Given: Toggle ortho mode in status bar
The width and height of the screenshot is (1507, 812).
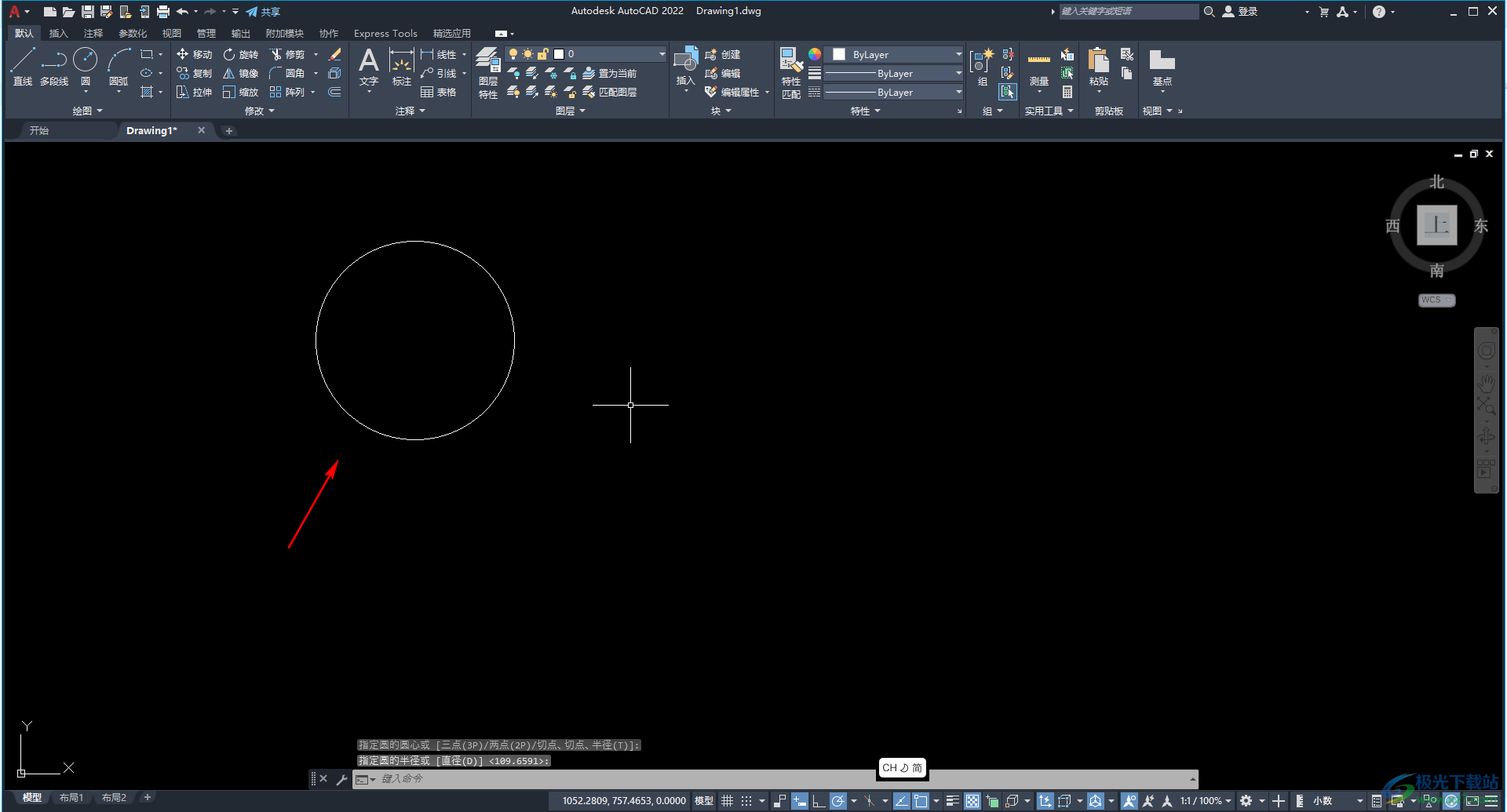Looking at the screenshot, I should 819,801.
